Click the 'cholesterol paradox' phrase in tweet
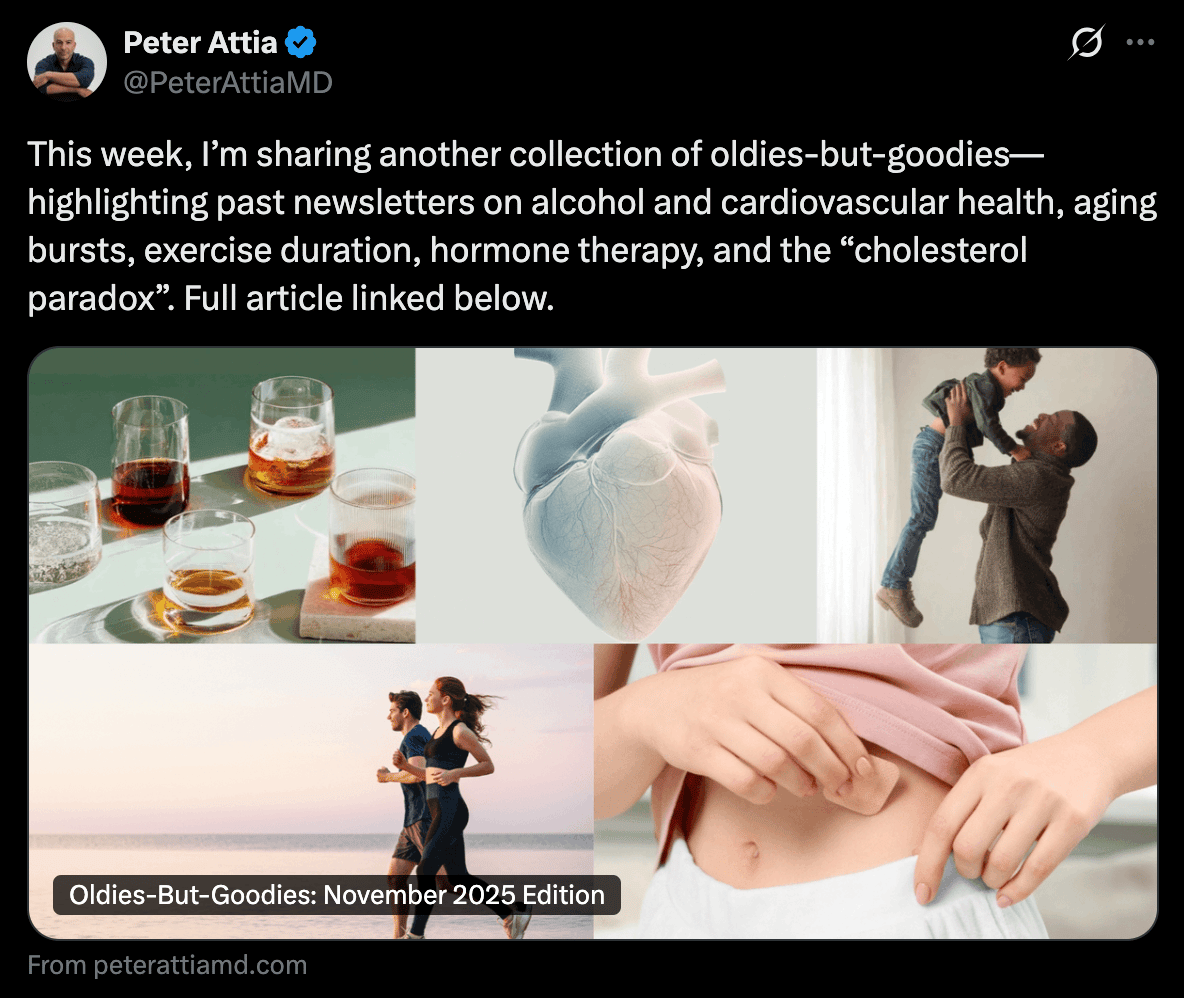This screenshot has width=1184, height=998. point(527,275)
